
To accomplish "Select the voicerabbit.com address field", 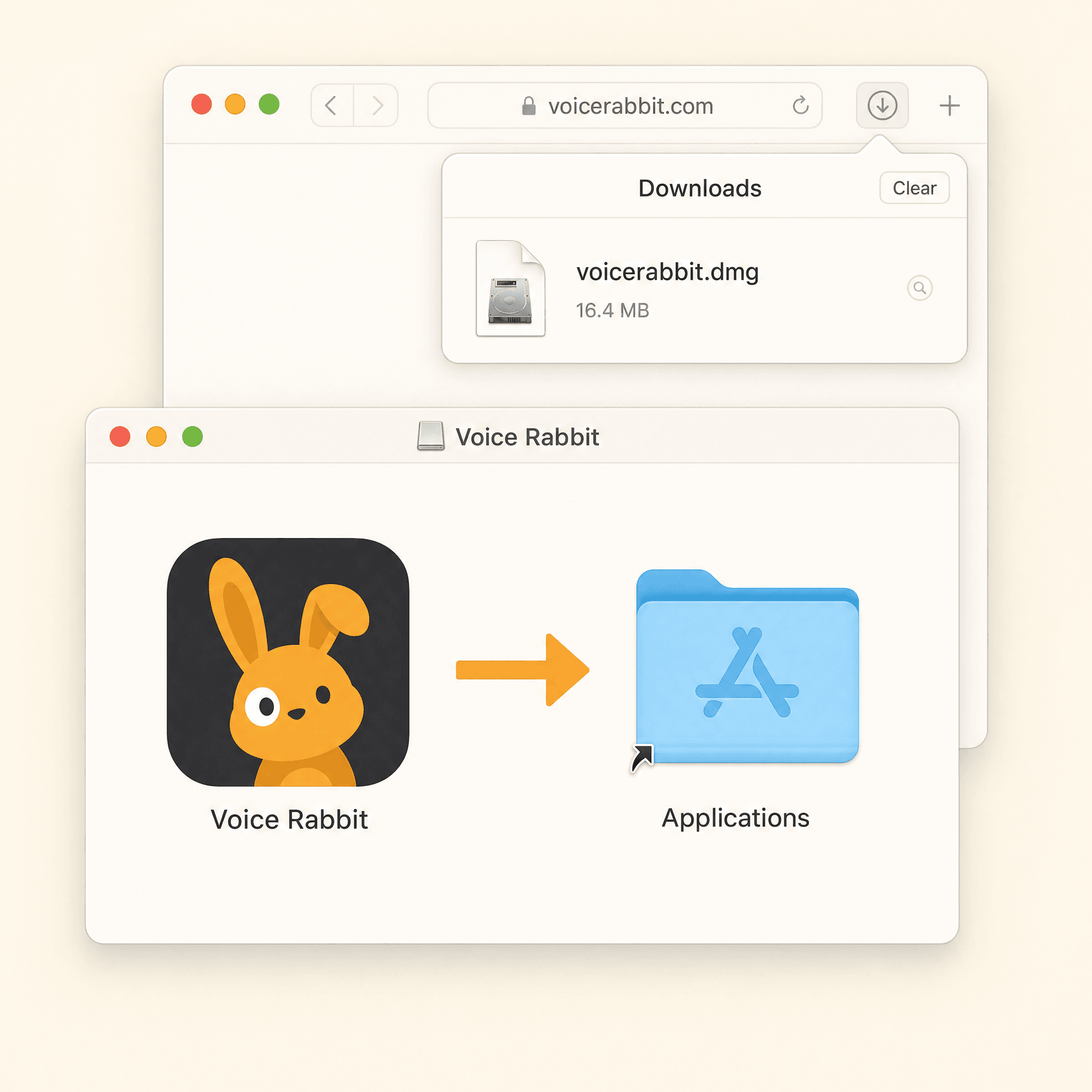I will 624,105.
